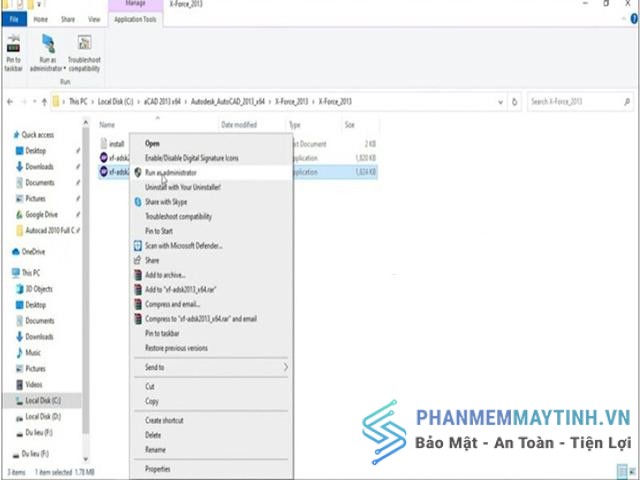This screenshot has height=480, width=640.
Task: Click aCAD 2013 x64 in the breadcrumb
Action: tap(162, 102)
